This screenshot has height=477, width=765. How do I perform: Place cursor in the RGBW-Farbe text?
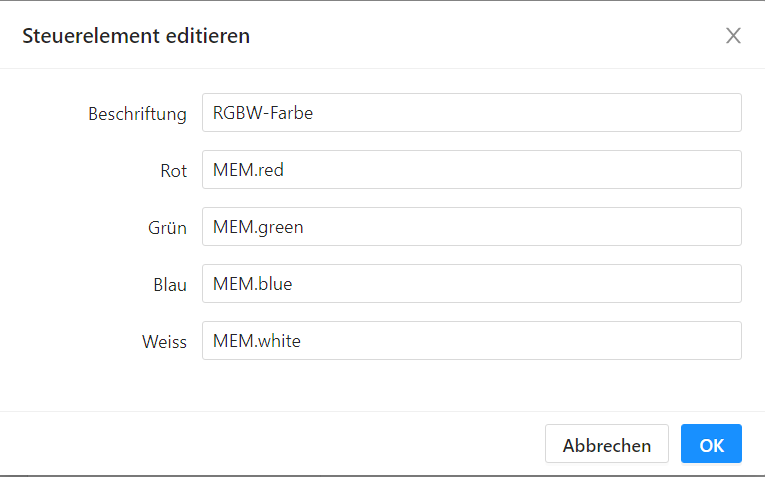click(263, 113)
